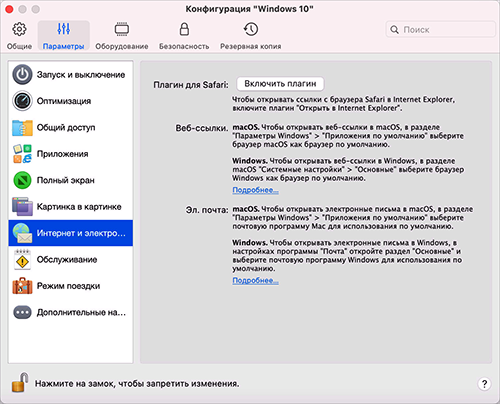This screenshot has width=500, height=404.
Task: Open Подробнее link under Эл. почта
Action: click(255, 281)
